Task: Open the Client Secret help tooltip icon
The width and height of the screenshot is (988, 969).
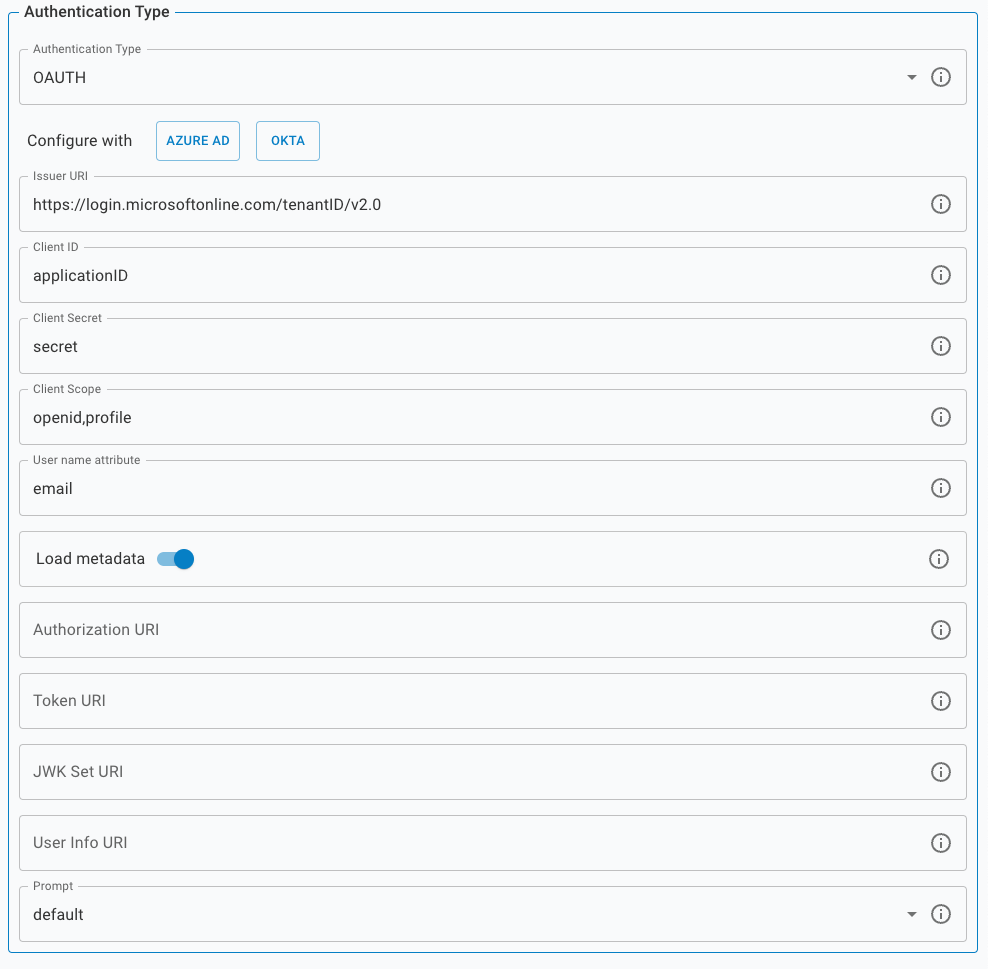Action: point(940,346)
